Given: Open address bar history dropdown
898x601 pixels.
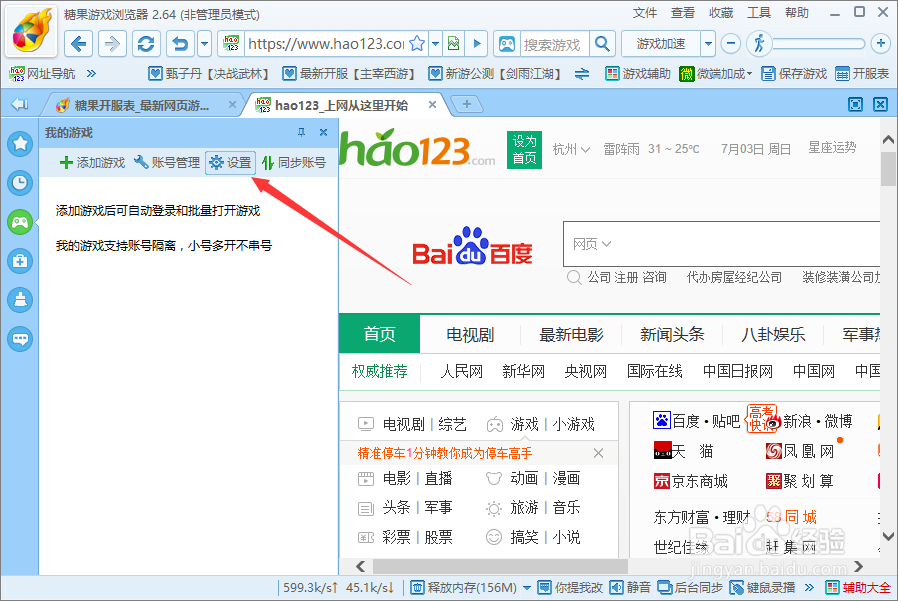Looking at the screenshot, I should [436, 44].
